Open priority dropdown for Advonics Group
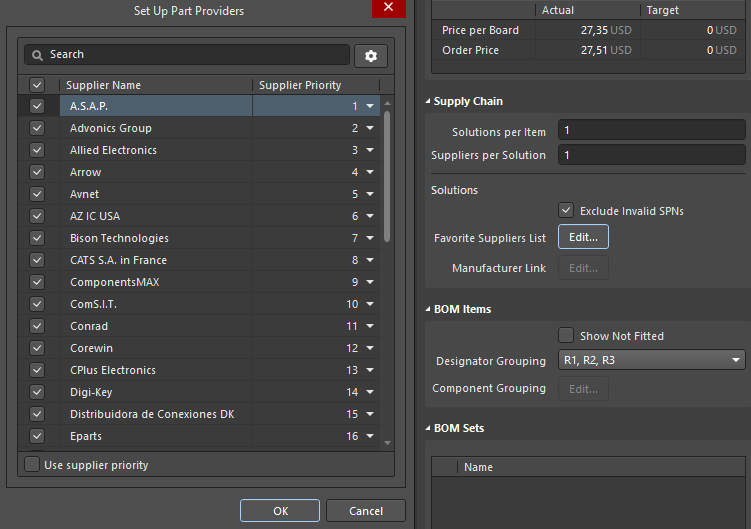The image size is (751, 529). 370,128
